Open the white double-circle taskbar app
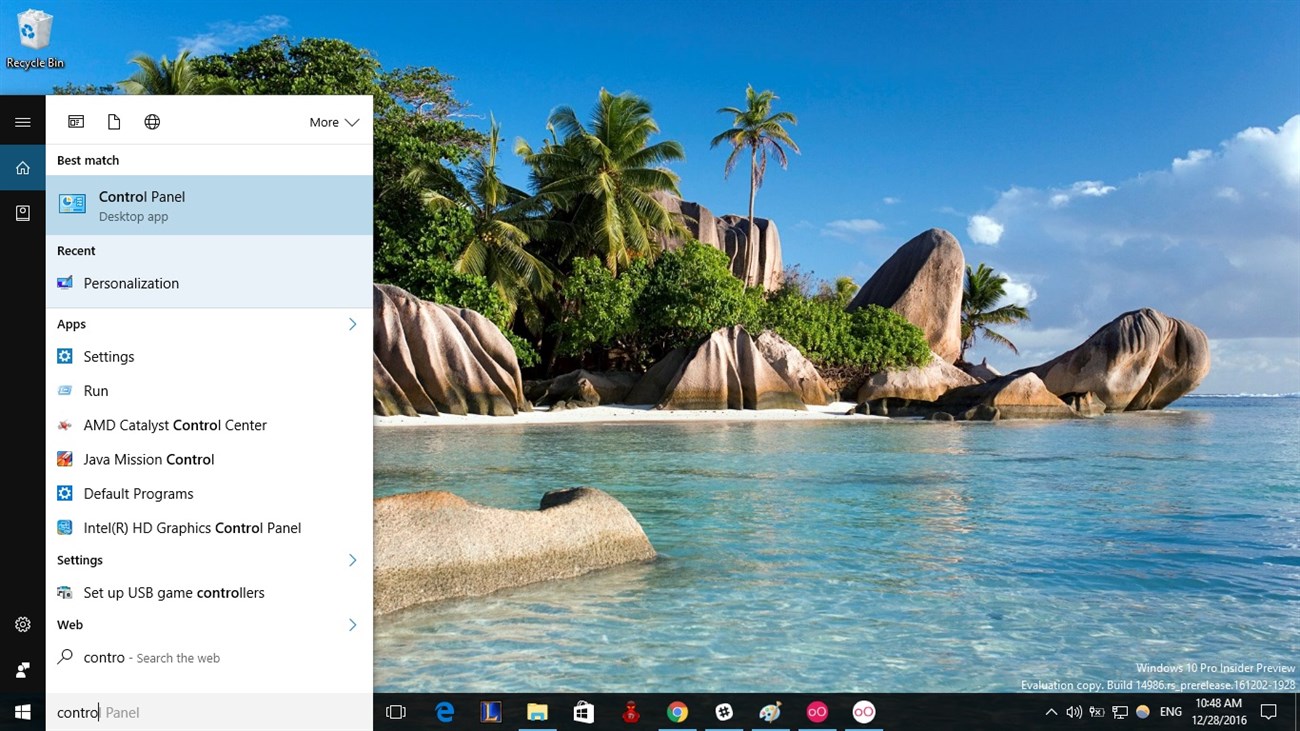Viewport: 1300px width, 731px height. click(x=864, y=712)
